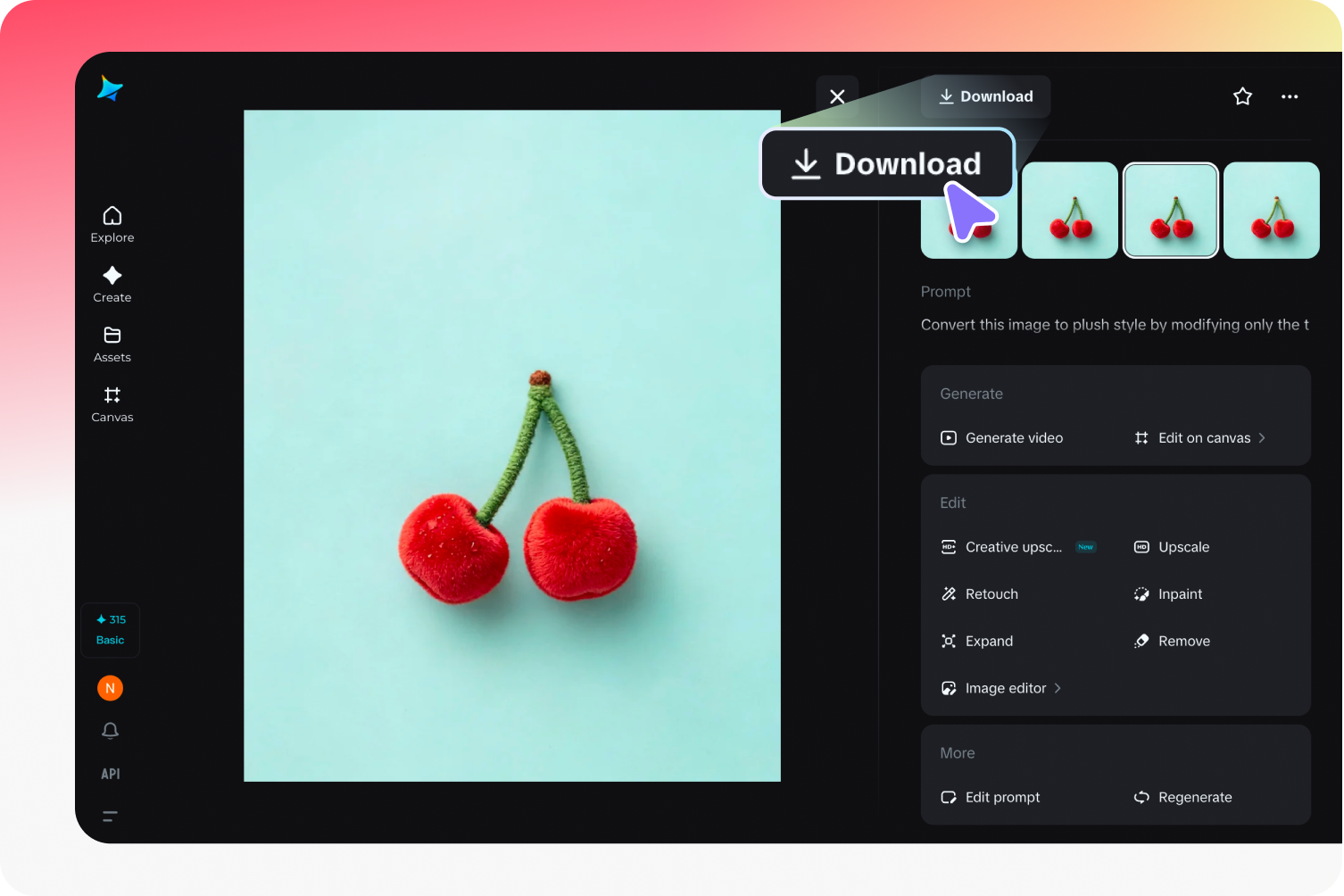Select the Inpaint tool
This screenshot has height=896, width=1344.
click(1180, 593)
